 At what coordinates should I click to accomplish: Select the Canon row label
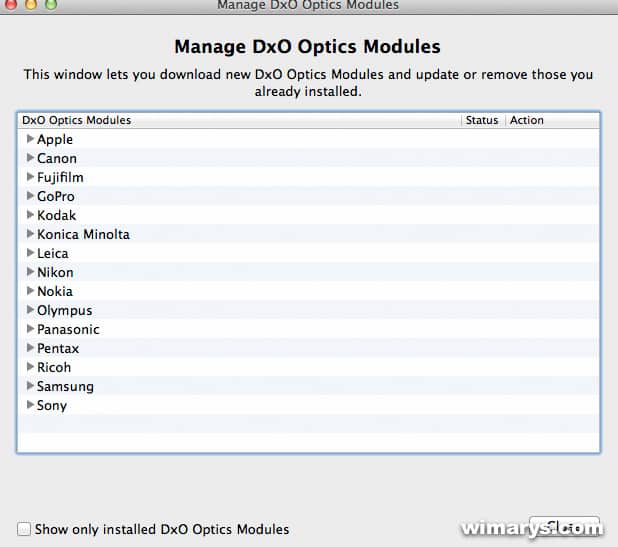pos(57,158)
